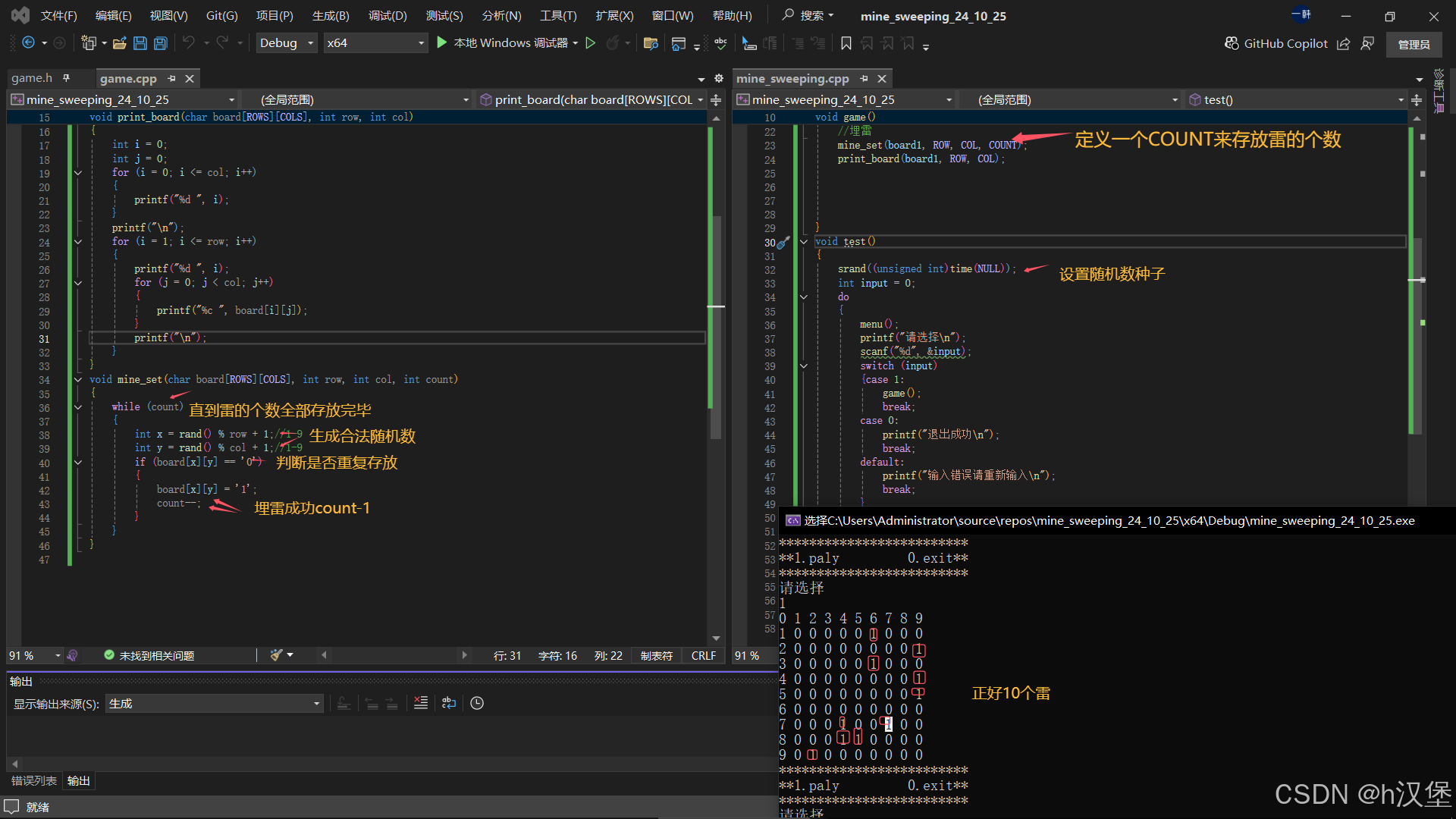Image resolution: width=1456 pixels, height=819 pixels.
Task: Click the CRLF line ending indicator
Action: (x=703, y=655)
